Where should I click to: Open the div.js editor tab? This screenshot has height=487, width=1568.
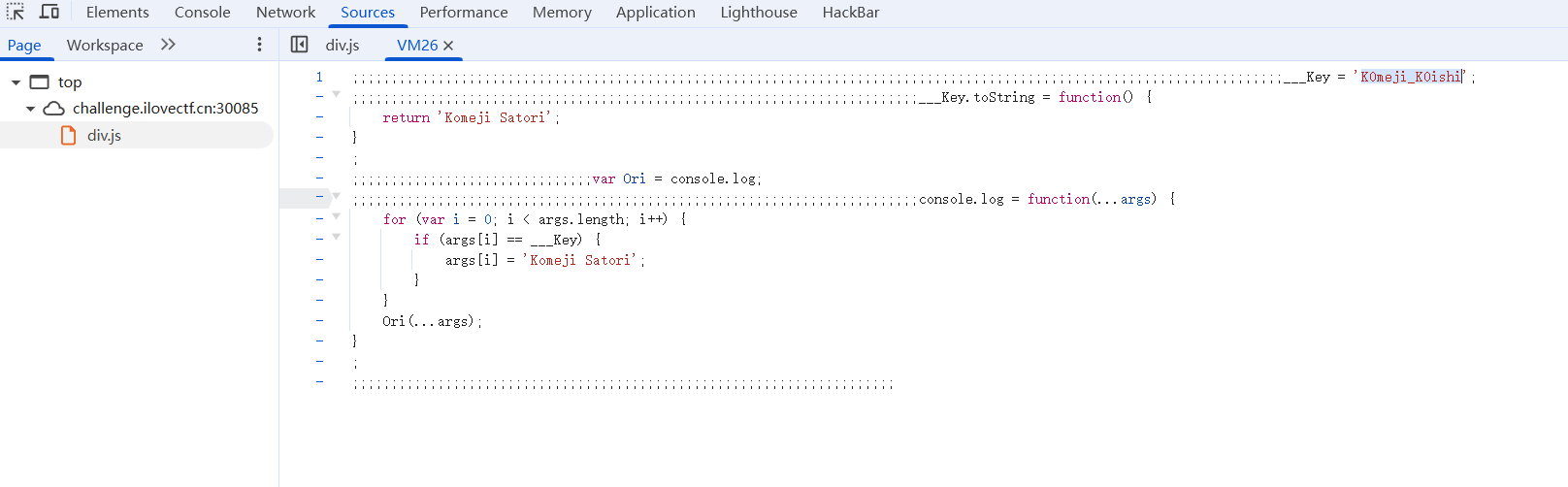tap(343, 46)
